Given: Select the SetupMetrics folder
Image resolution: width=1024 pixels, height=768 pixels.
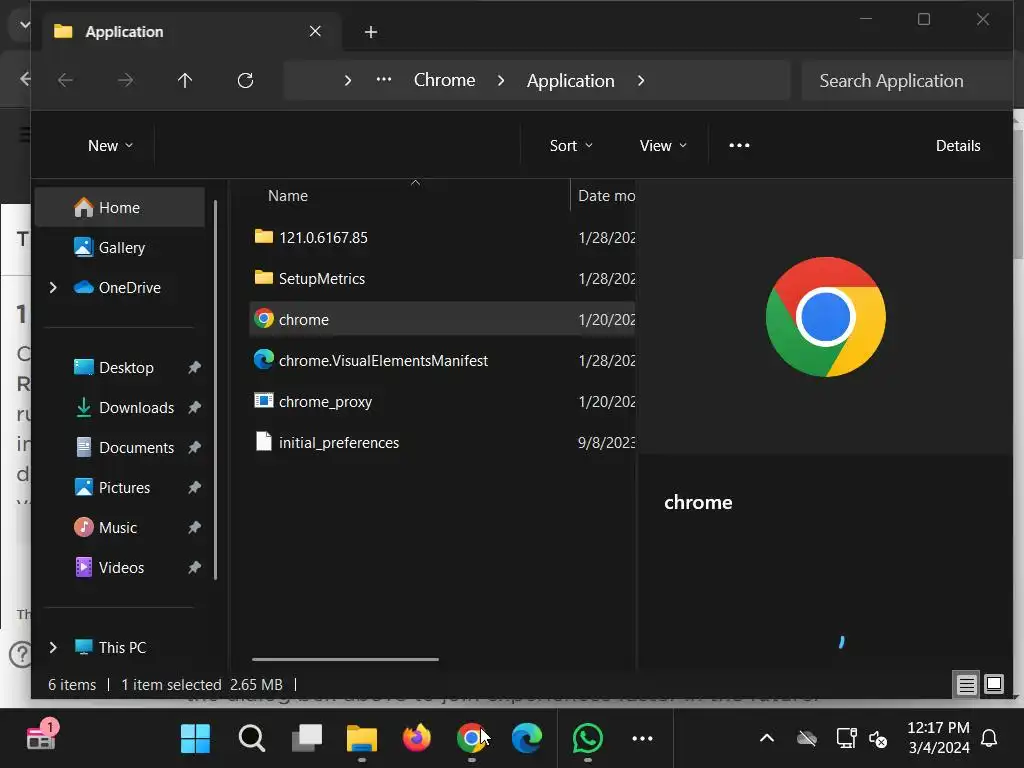Looking at the screenshot, I should point(443,278).
